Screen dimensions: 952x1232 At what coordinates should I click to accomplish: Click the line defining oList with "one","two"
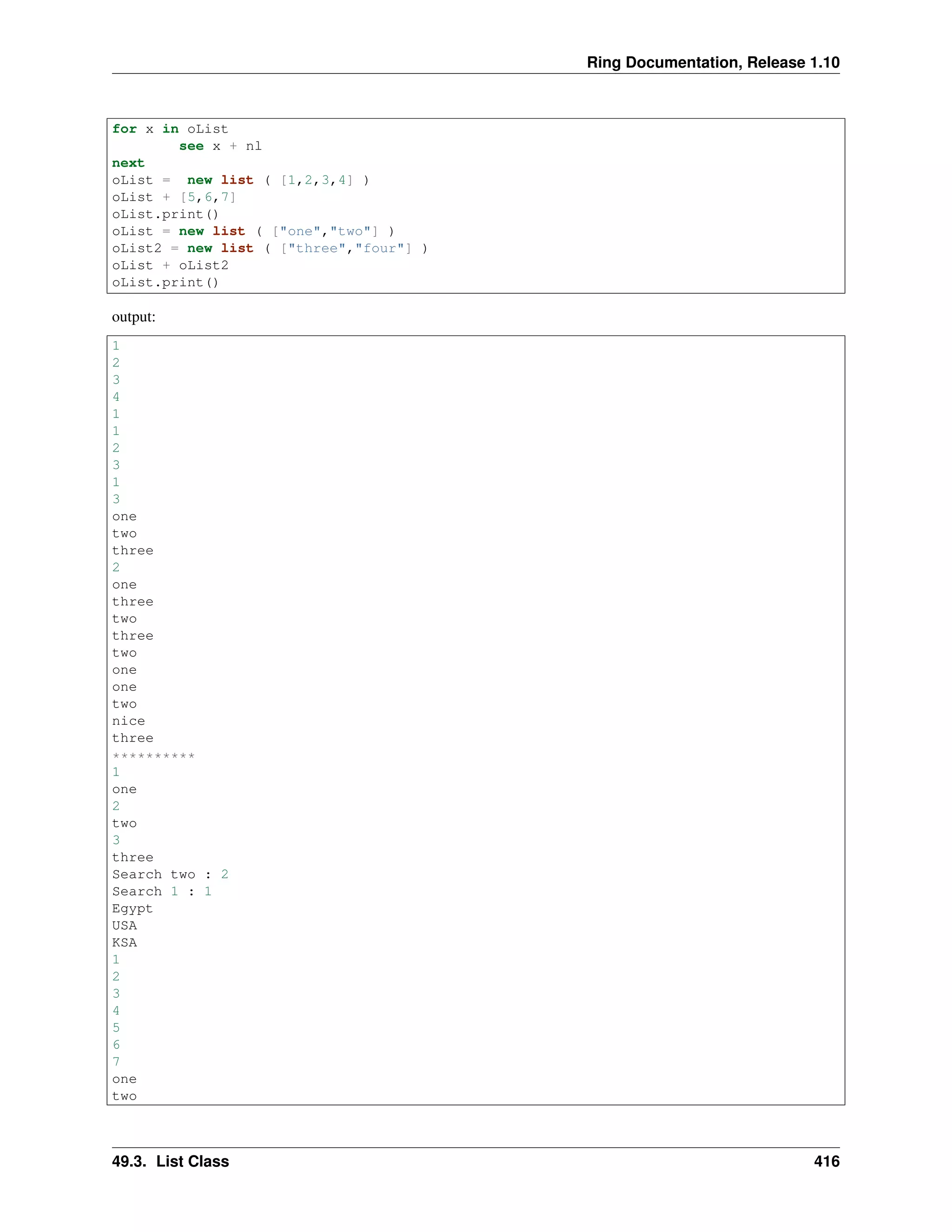(x=253, y=231)
